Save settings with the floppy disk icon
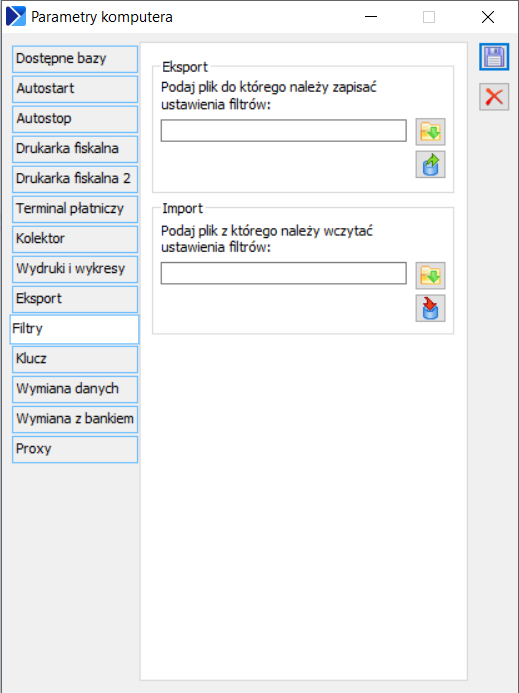This screenshot has width=519, height=693. click(494, 57)
